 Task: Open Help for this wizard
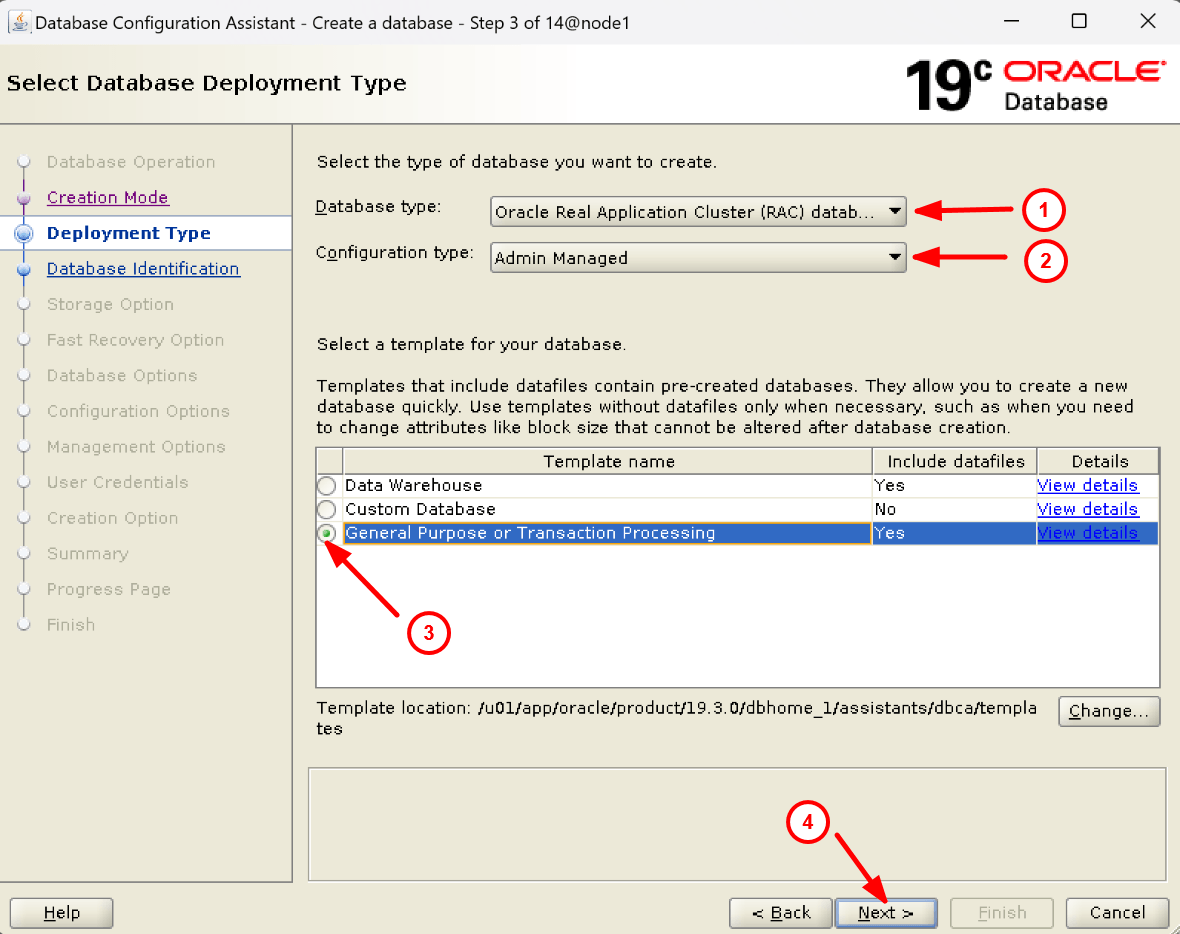pyautogui.click(x=62, y=913)
